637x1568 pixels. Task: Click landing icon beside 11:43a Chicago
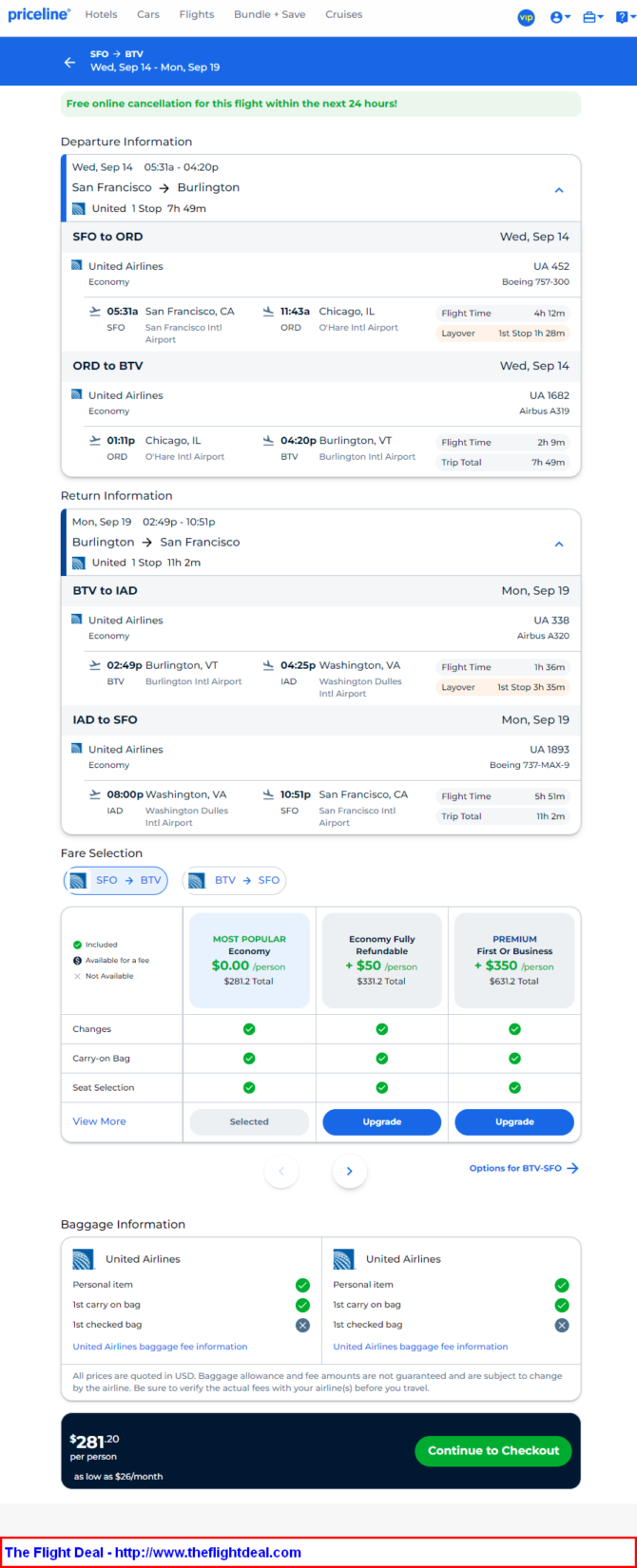268,311
